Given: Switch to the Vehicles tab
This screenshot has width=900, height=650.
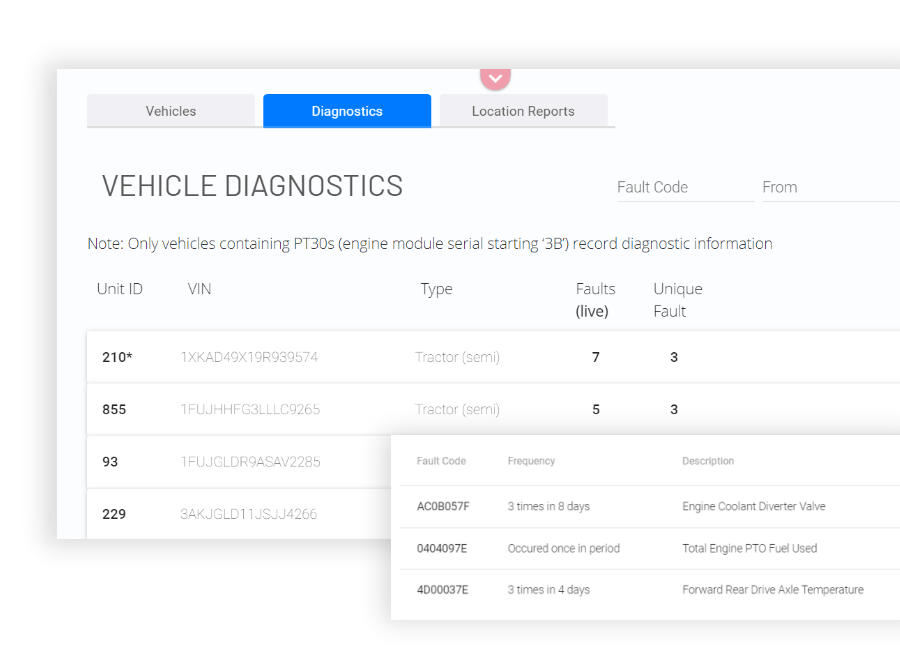Looking at the screenshot, I should point(170,111).
